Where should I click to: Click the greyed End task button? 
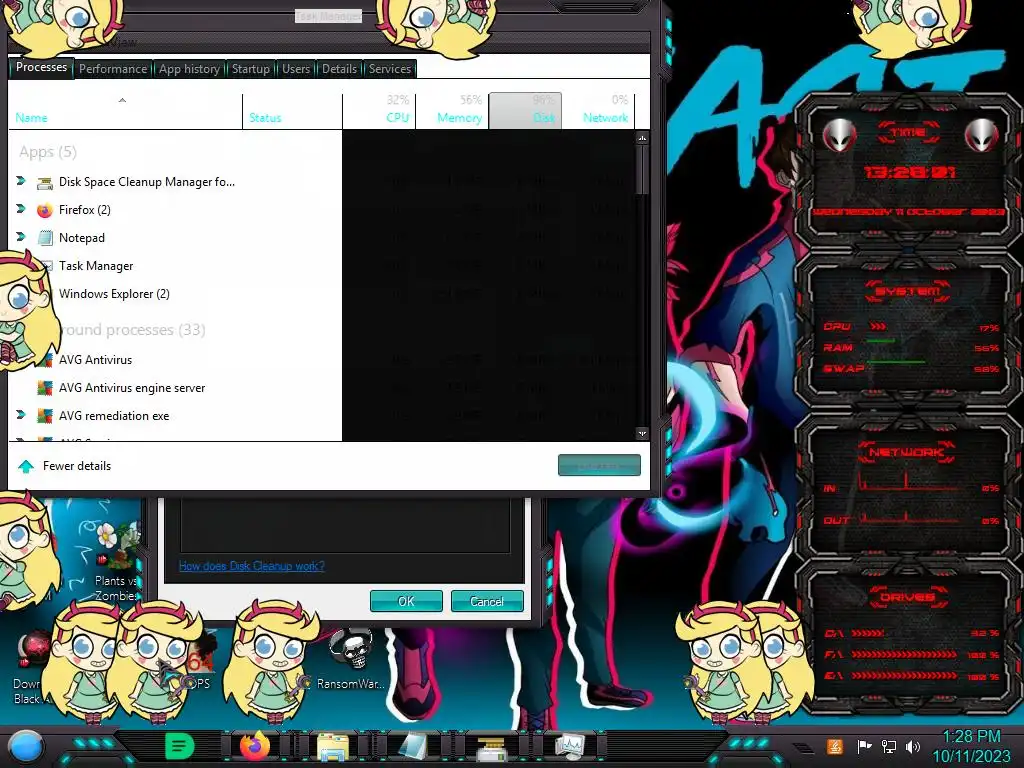(x=599, y=466)
